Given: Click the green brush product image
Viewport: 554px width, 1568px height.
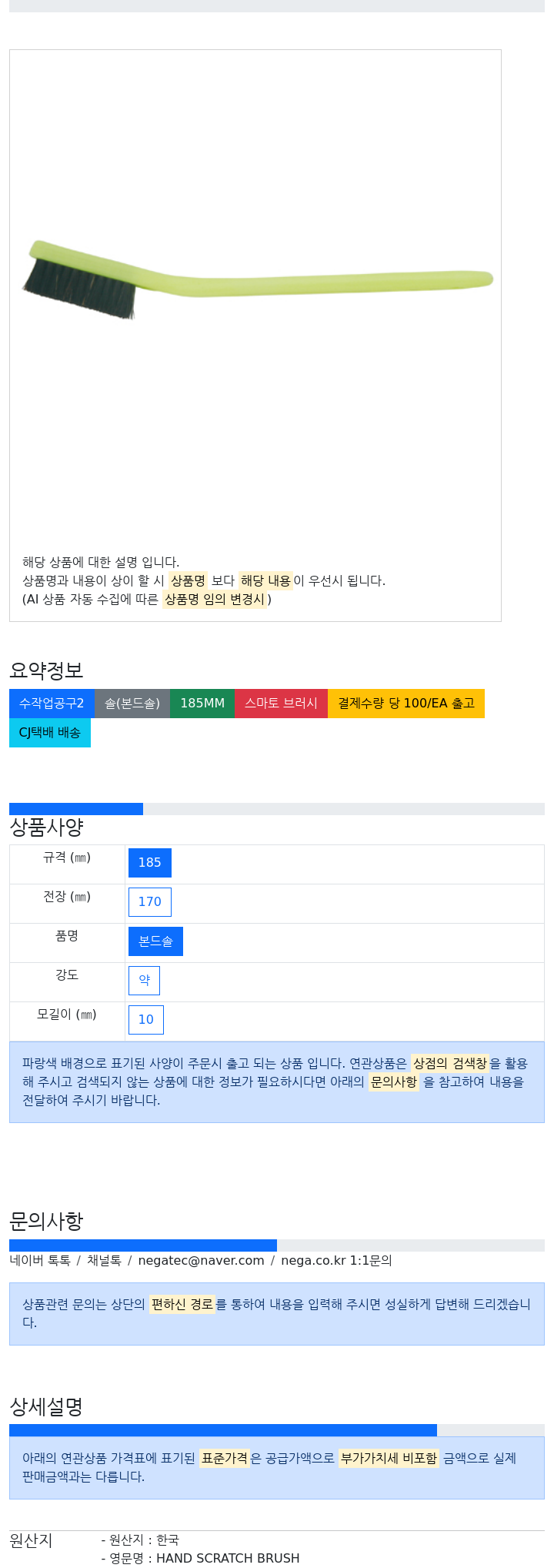Looking at the screenshot, I should pyautogui.click(x=257, y=280).
